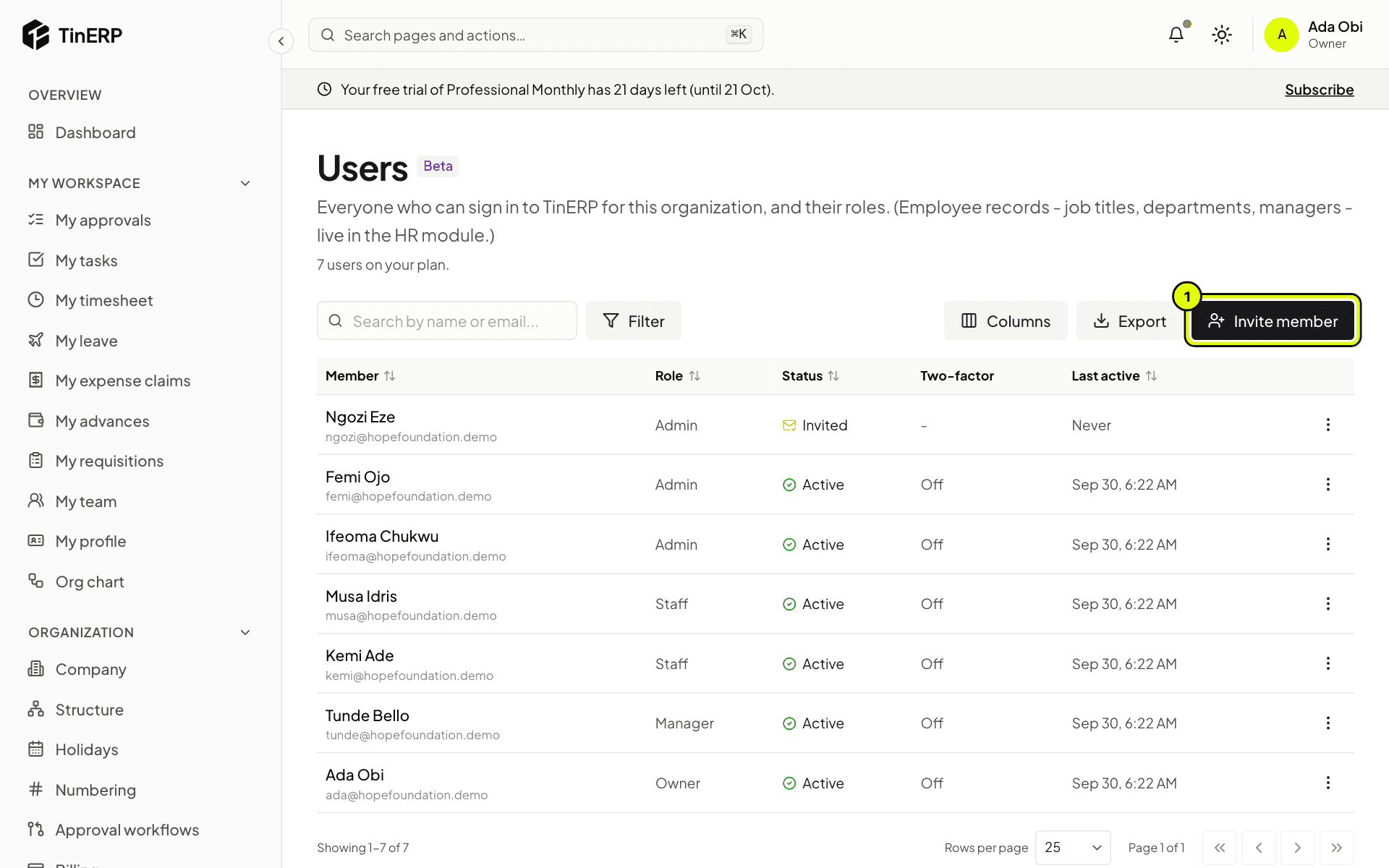
Task: Jump to the first page arrow
Action: pos(1220,848)
